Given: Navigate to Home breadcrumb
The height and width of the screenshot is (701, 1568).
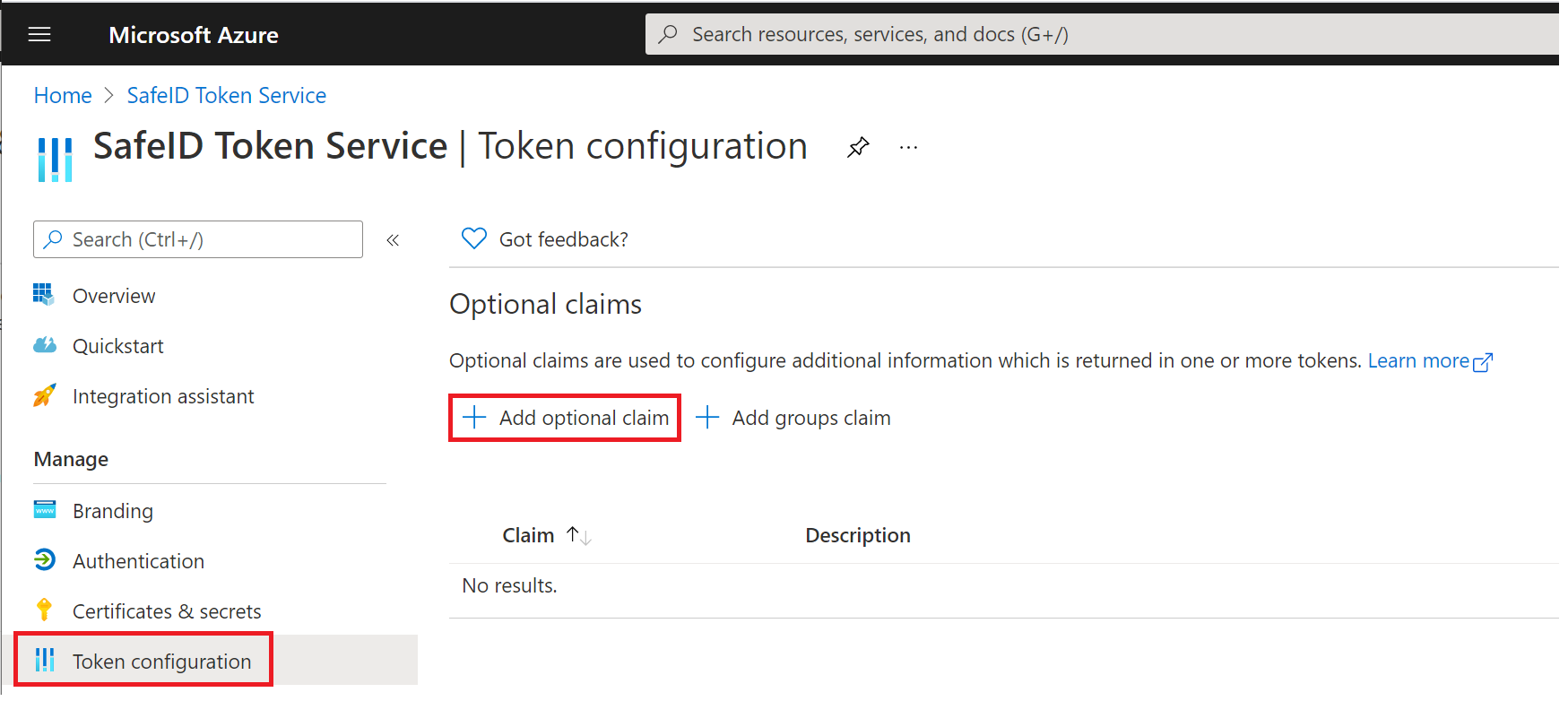Looking at the screenshot, I should 63,96.
